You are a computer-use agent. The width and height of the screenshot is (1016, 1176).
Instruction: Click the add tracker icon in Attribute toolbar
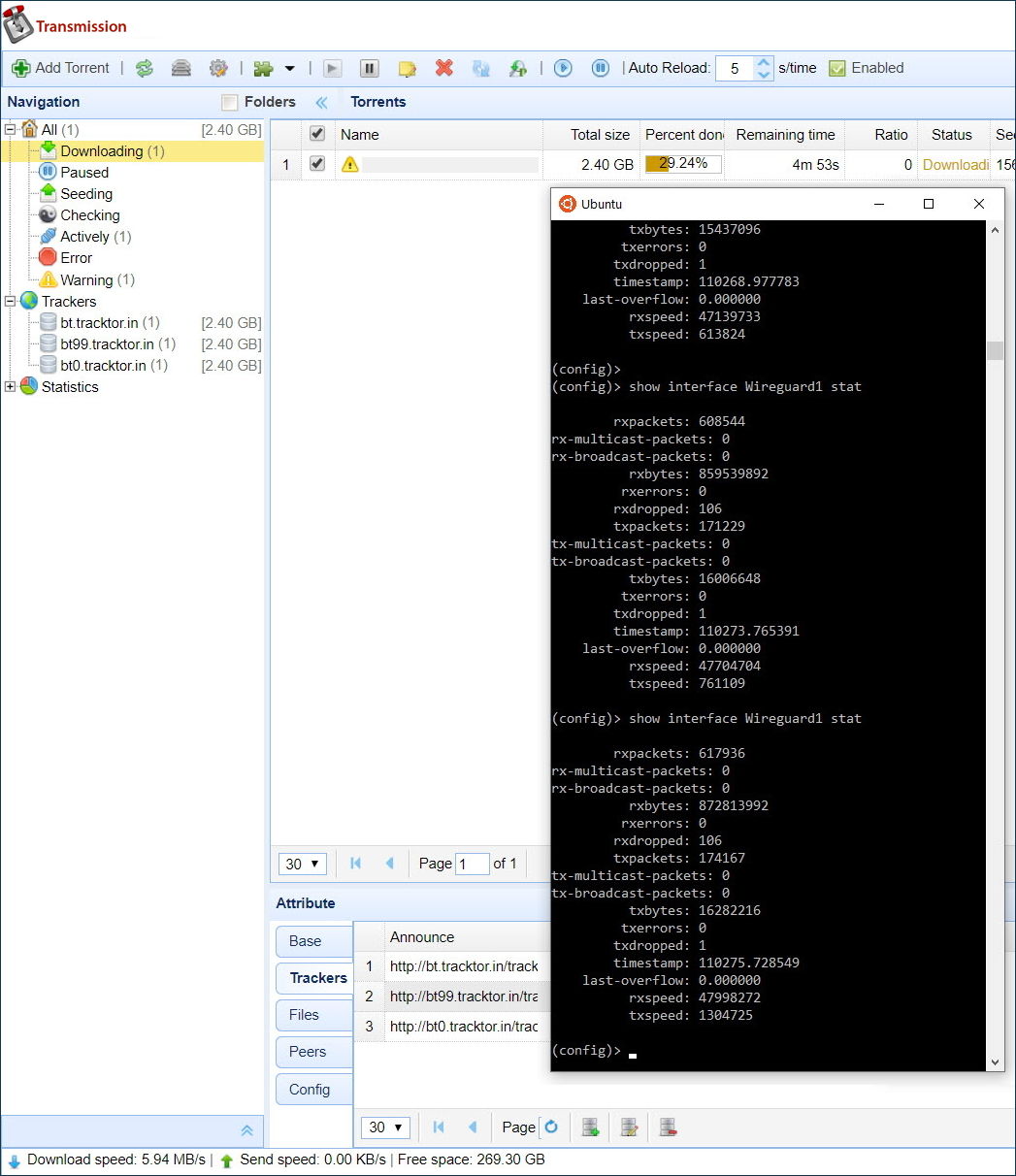tap(590, 1127)
